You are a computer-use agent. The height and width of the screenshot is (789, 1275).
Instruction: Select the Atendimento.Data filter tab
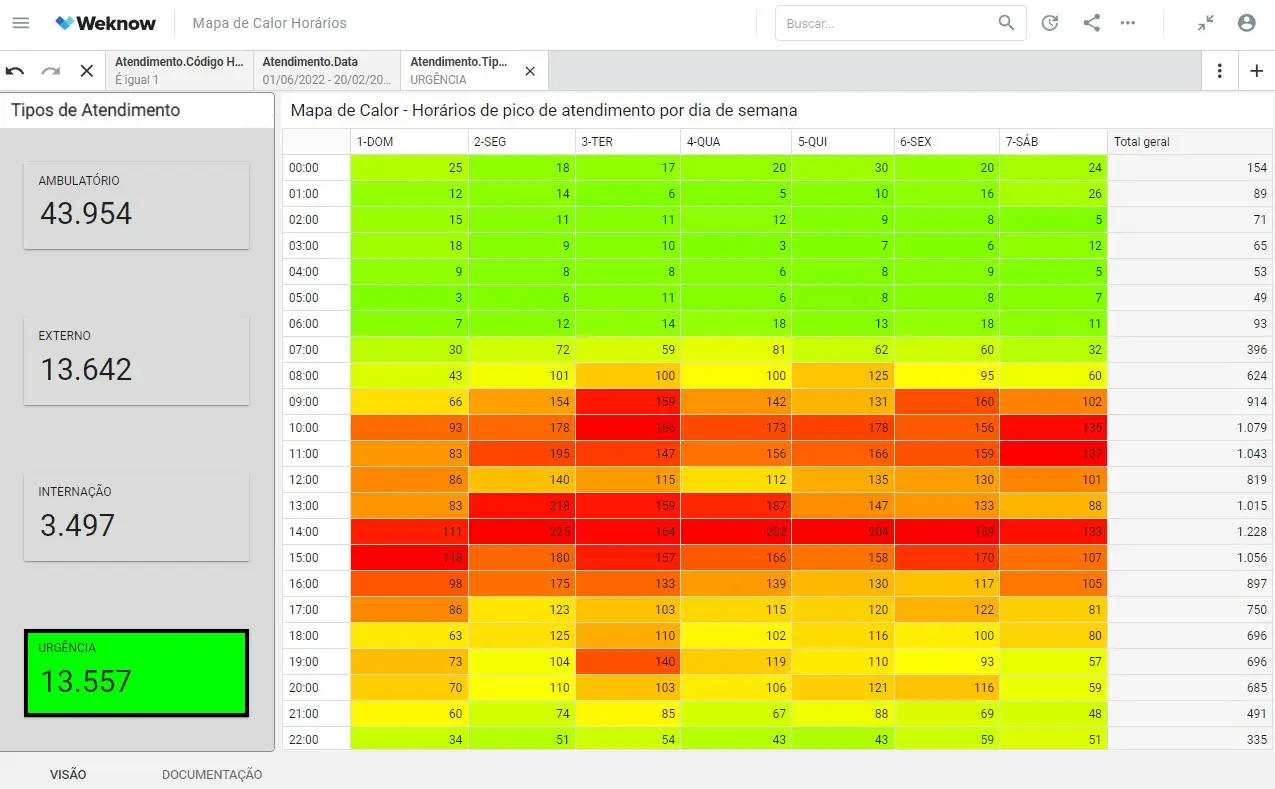327,70
